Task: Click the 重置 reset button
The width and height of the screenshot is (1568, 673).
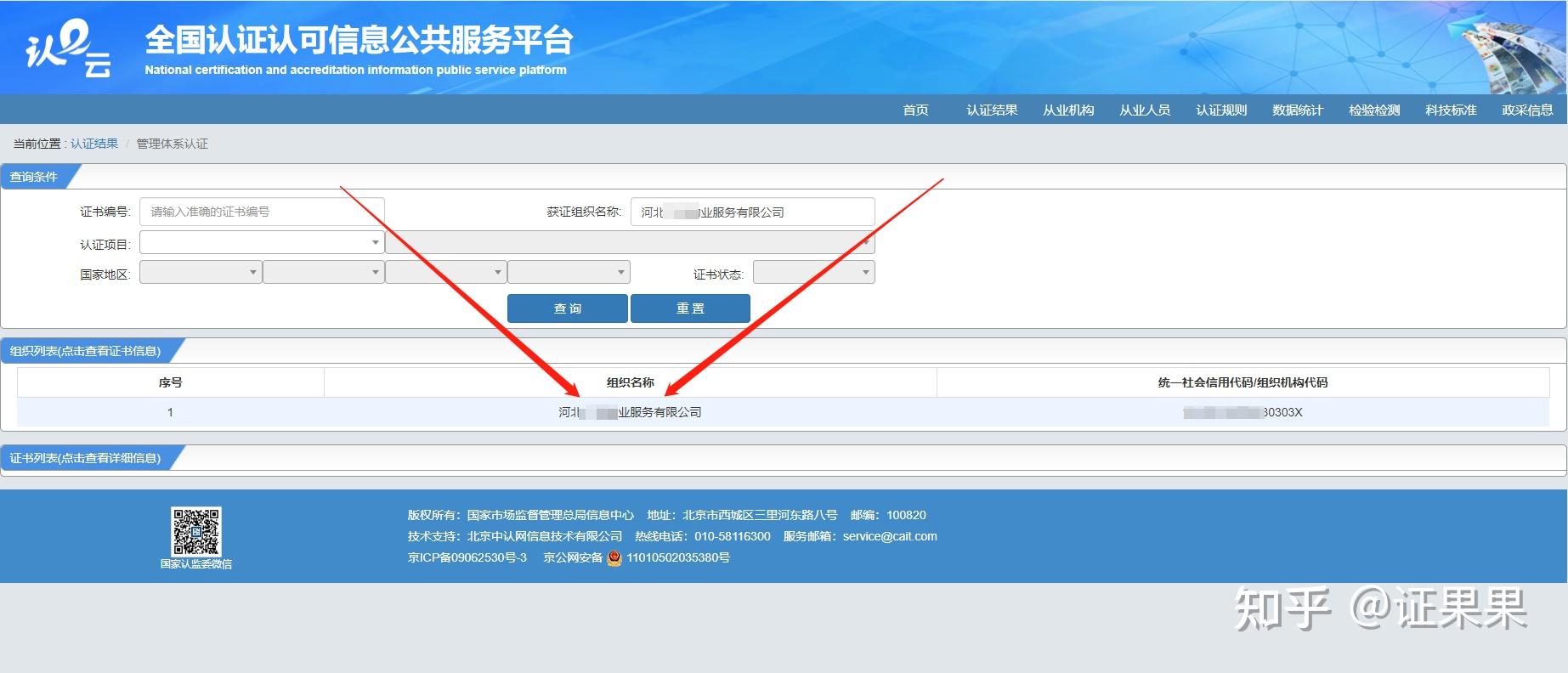Action: (690, 308)
